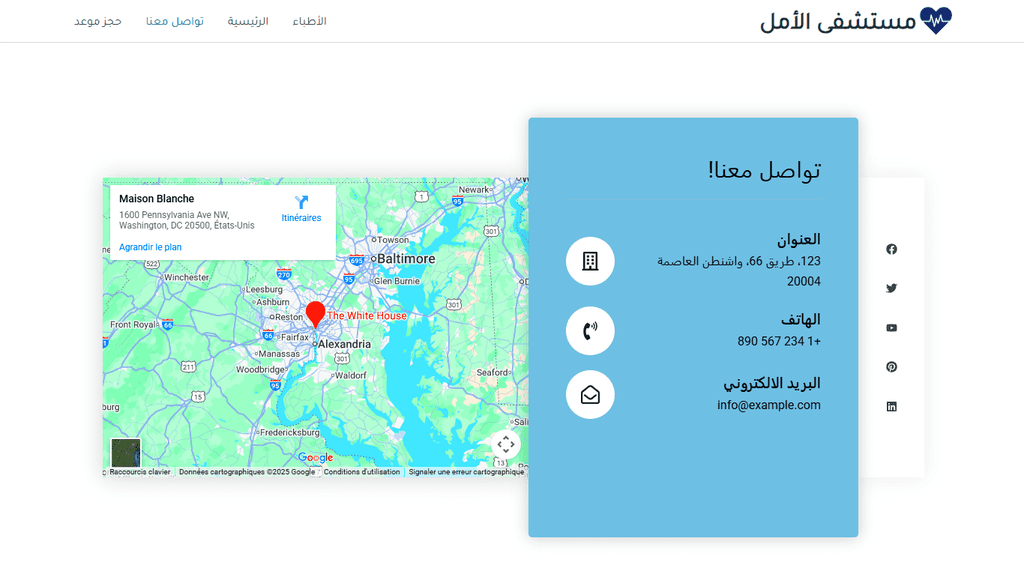Click the Google logo on map
The width and height of the screenshot is (1024, 562).
point(315,458)
